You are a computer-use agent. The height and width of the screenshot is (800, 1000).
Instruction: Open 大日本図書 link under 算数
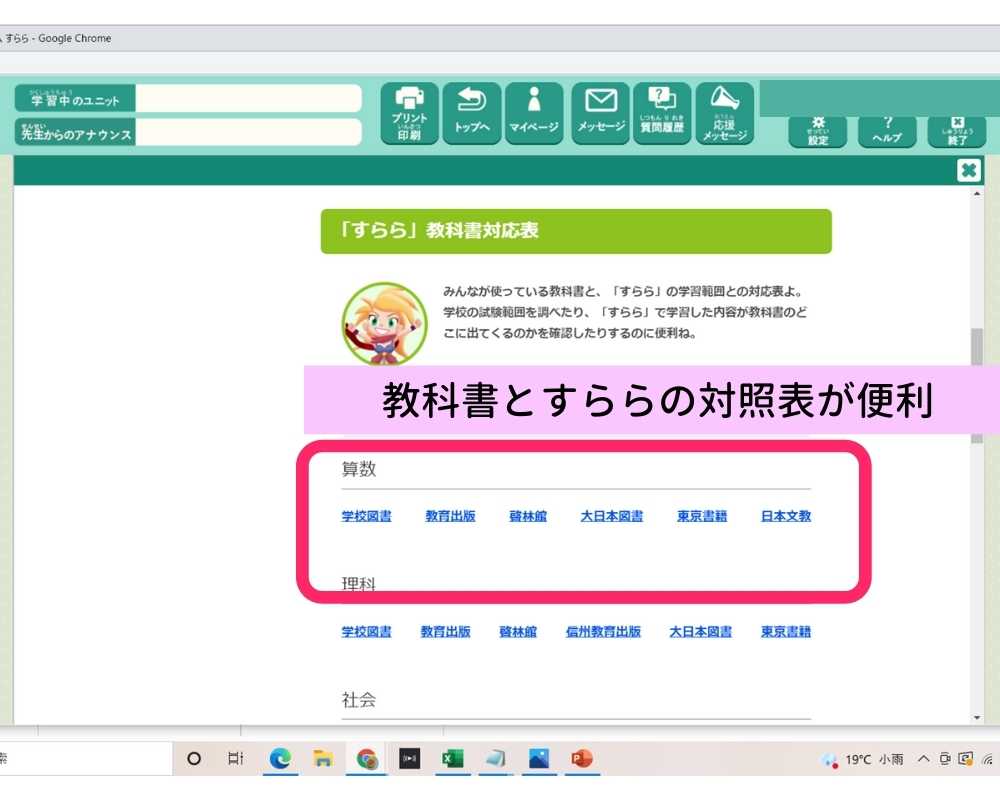click(x=612, y=516)
